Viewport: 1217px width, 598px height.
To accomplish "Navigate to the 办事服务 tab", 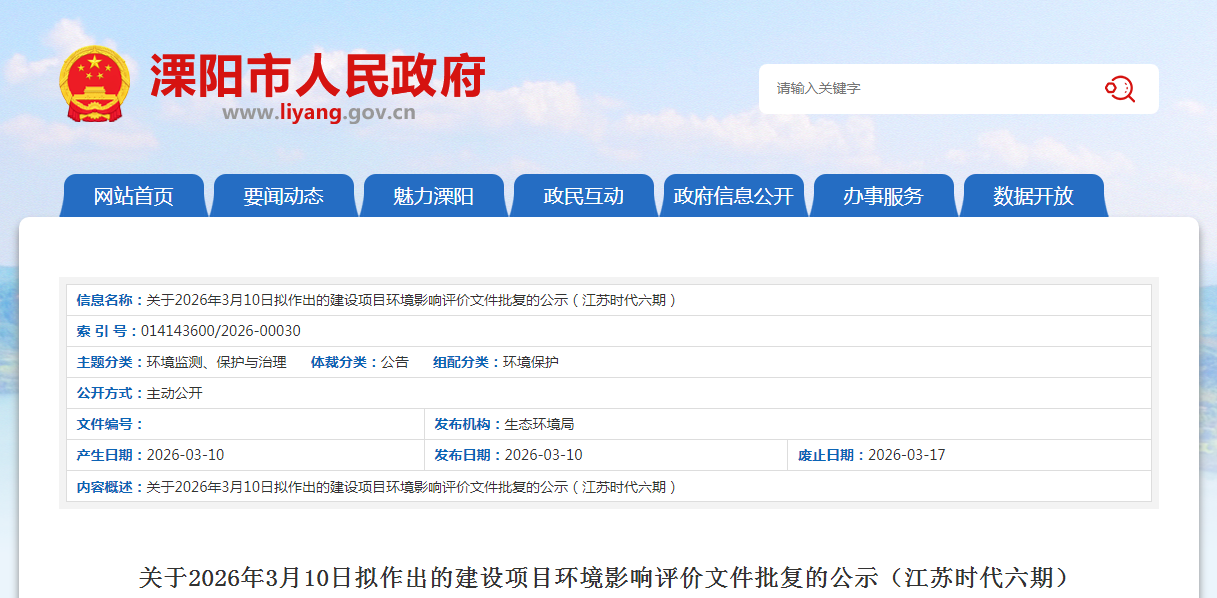I will click(x=883, y=196).
